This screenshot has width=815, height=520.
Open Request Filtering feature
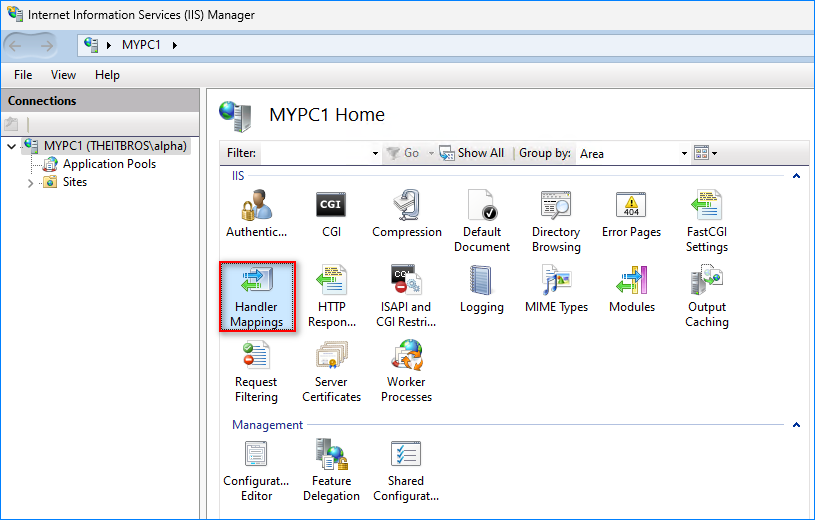256,371
